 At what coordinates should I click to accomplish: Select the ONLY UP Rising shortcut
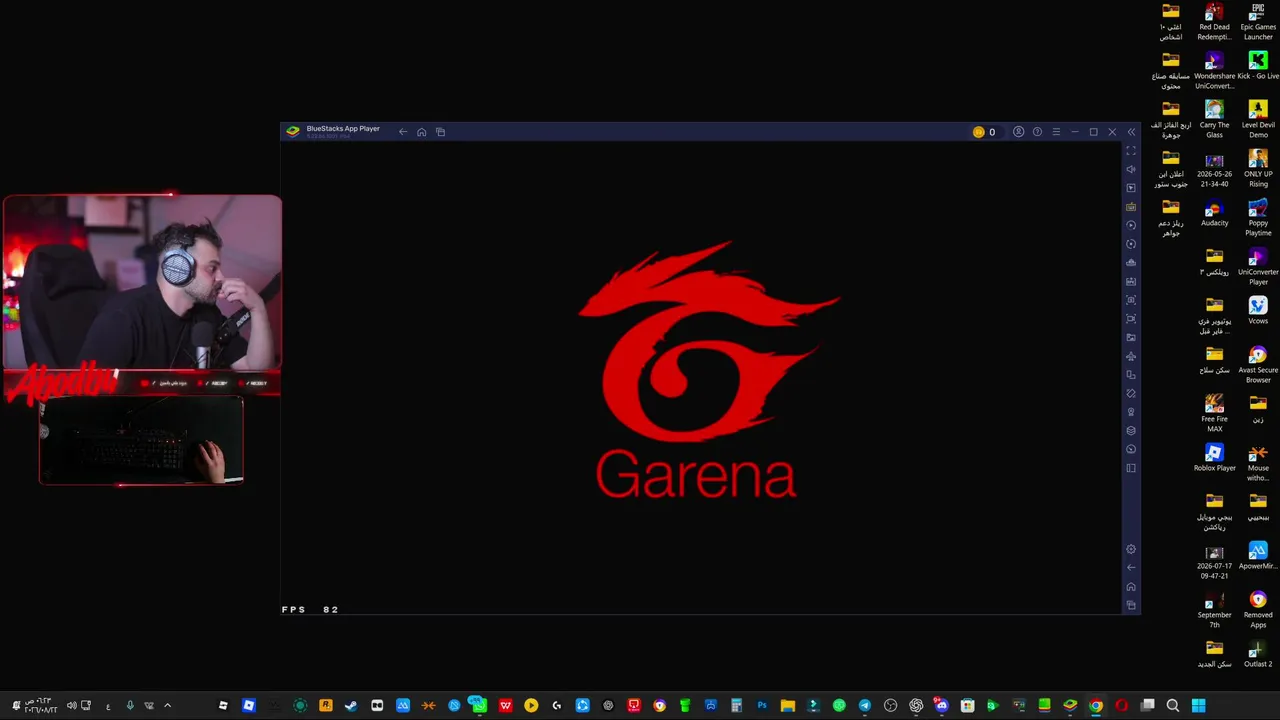tap(1258, 169)
